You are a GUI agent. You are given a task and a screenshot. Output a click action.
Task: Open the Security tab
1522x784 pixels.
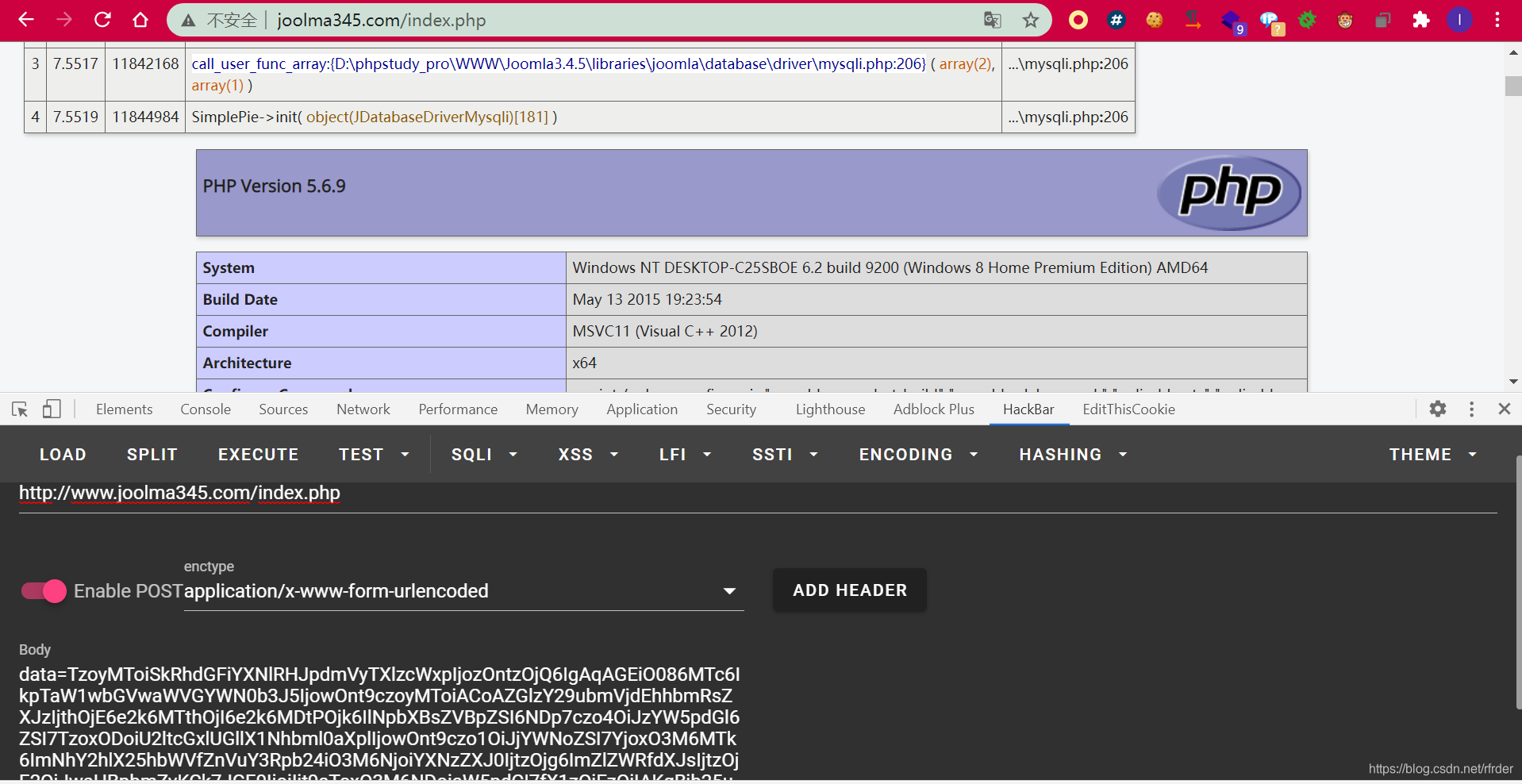731,409
